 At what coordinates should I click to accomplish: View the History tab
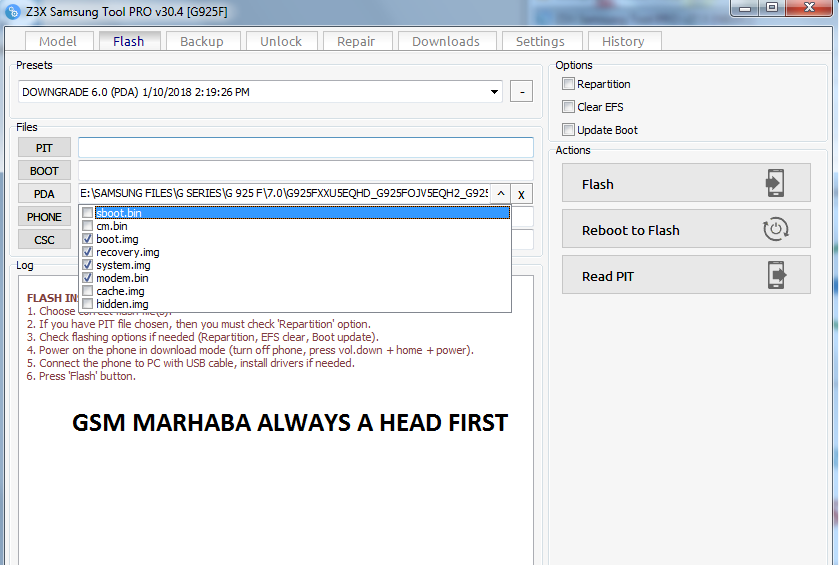624,41
